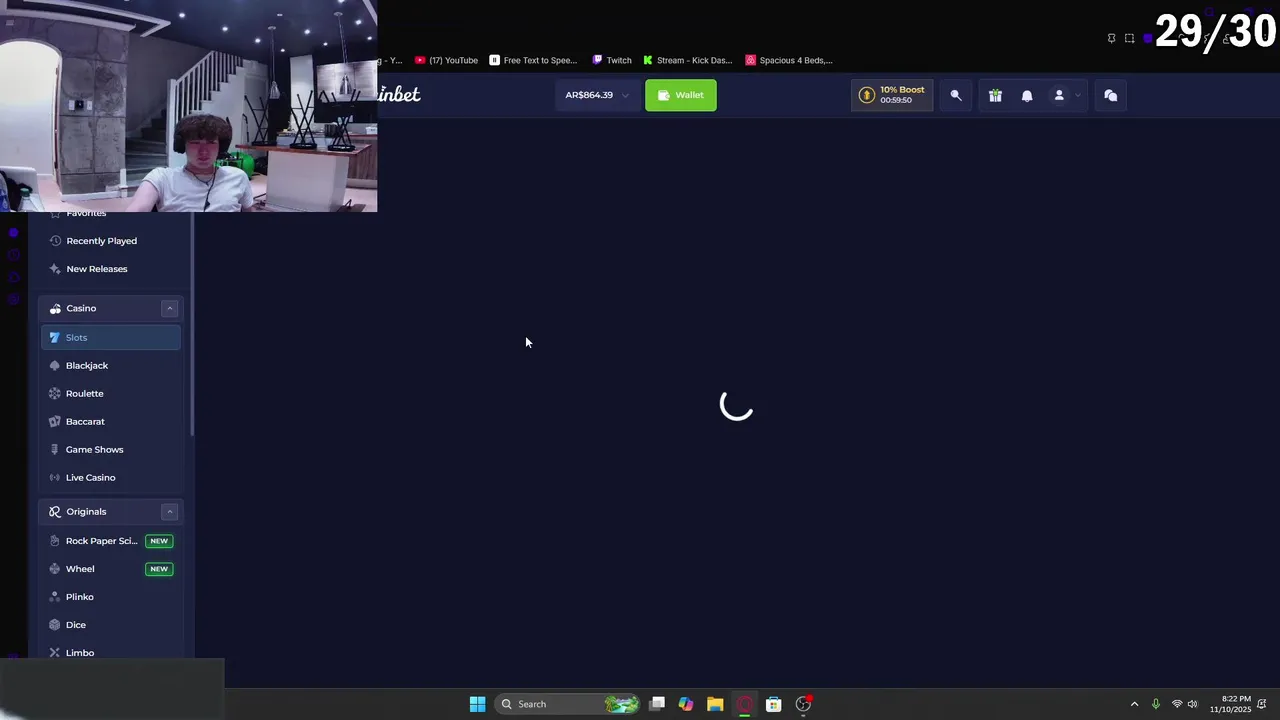The height and width of the screenshot is (720, 1280).
Task: Open the YouTube bookmark
Action: (x=446, y=60)
